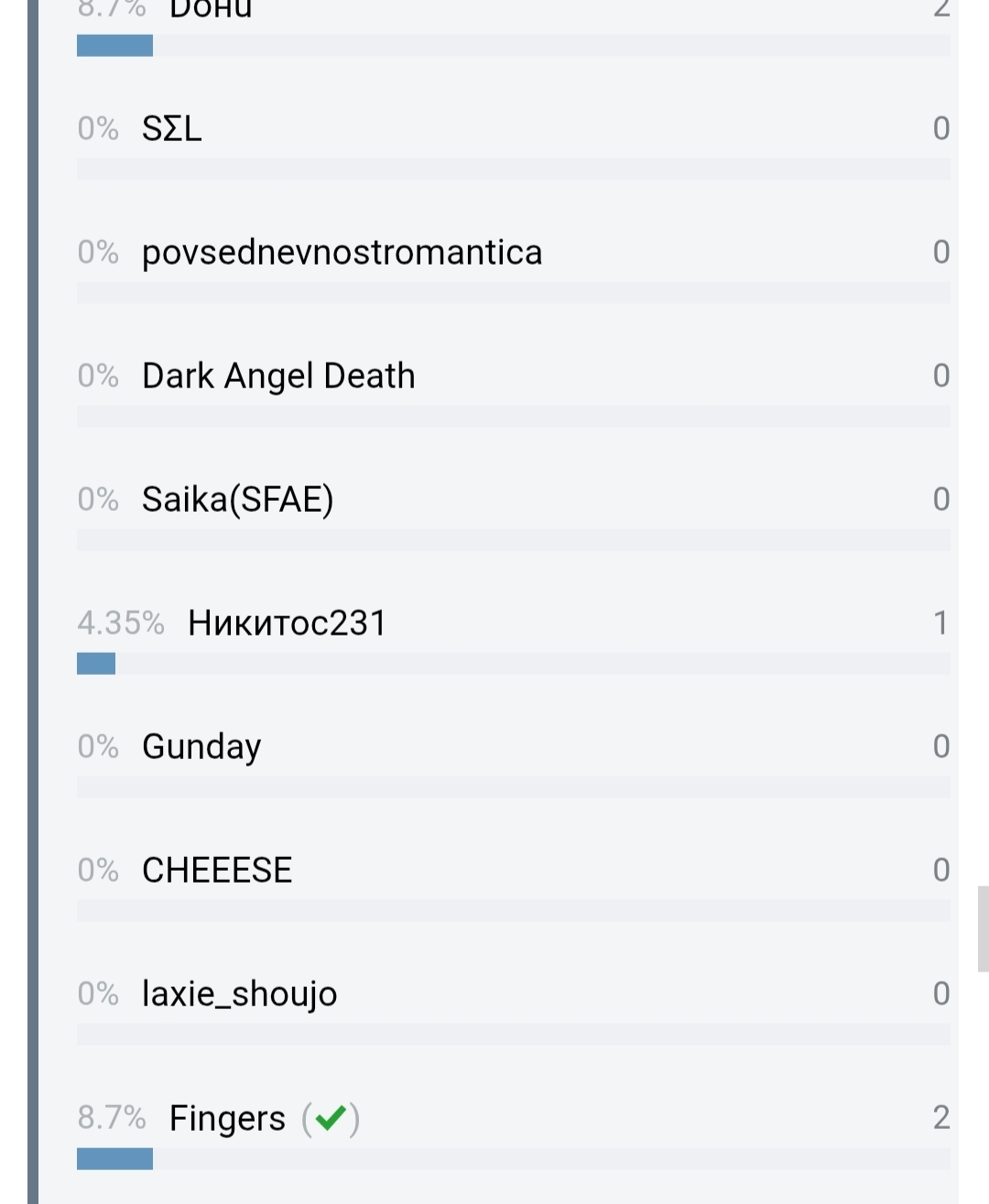This screenshot has height=1204, width=989.
Task: Click the Никитос231 blue progress bar
Action: click(x=96, y=664)
